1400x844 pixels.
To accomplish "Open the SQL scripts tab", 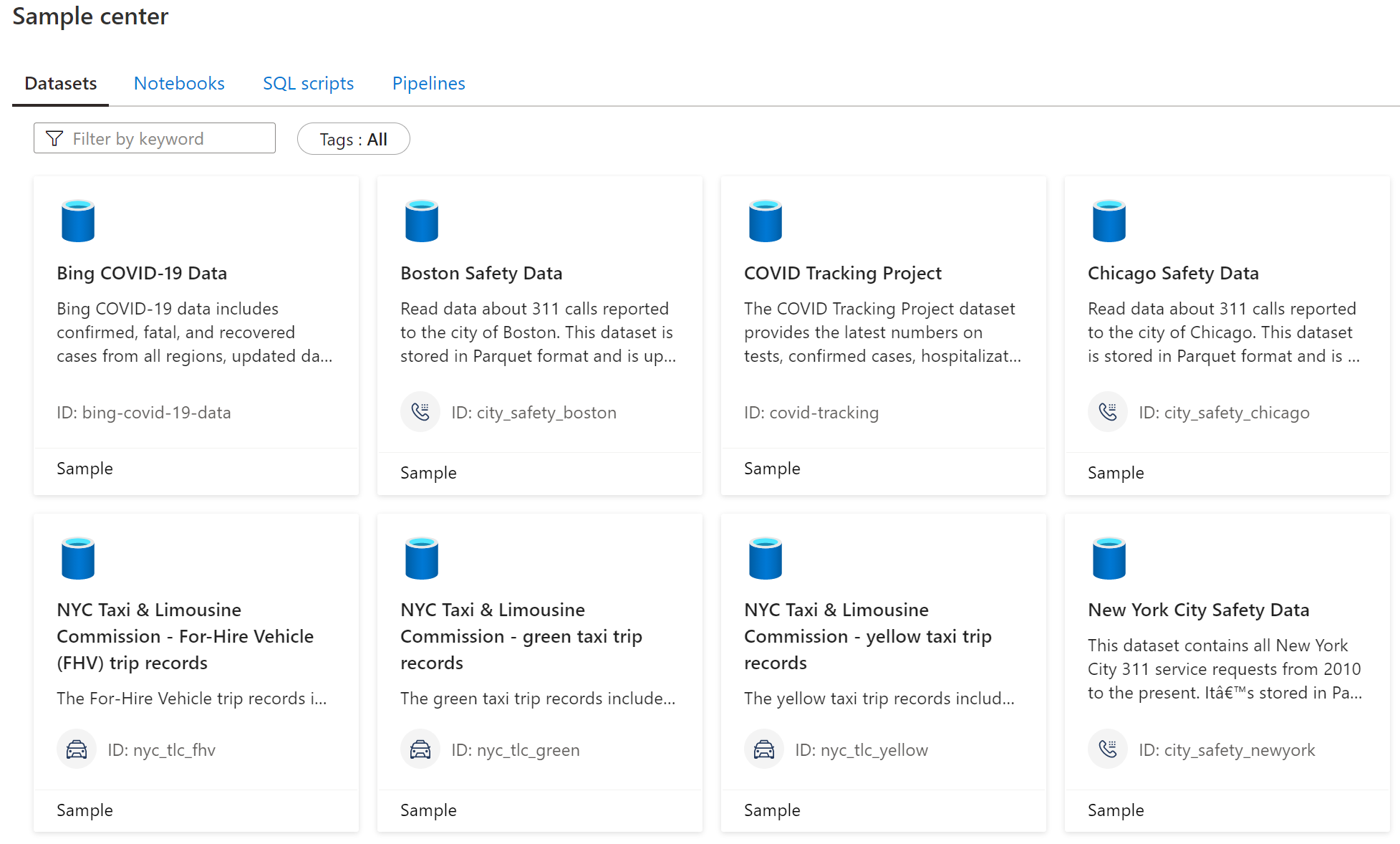I will pyautogui.click(x=308, y=83).
